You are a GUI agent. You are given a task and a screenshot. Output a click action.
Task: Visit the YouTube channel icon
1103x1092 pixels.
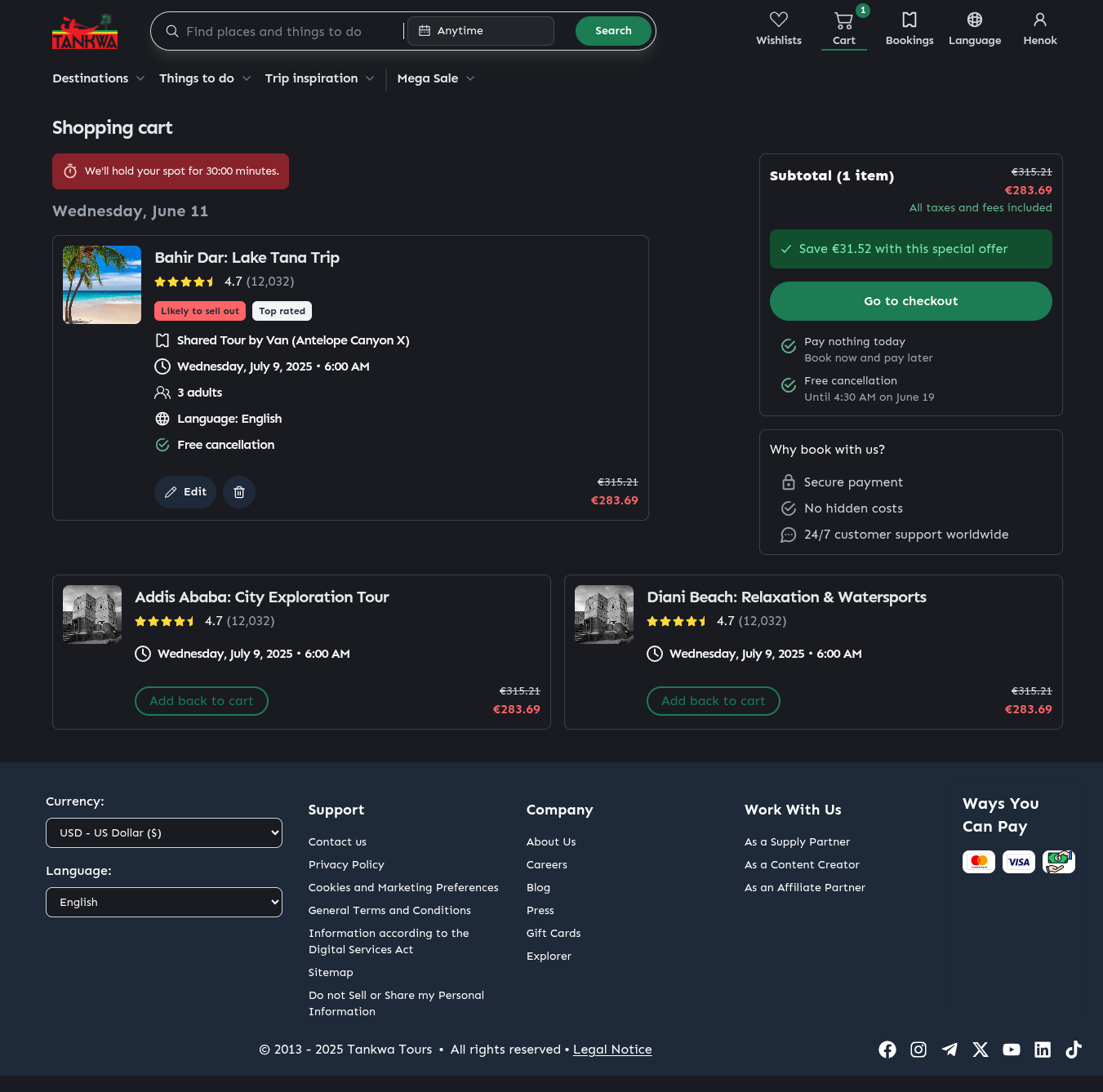1012,1050
